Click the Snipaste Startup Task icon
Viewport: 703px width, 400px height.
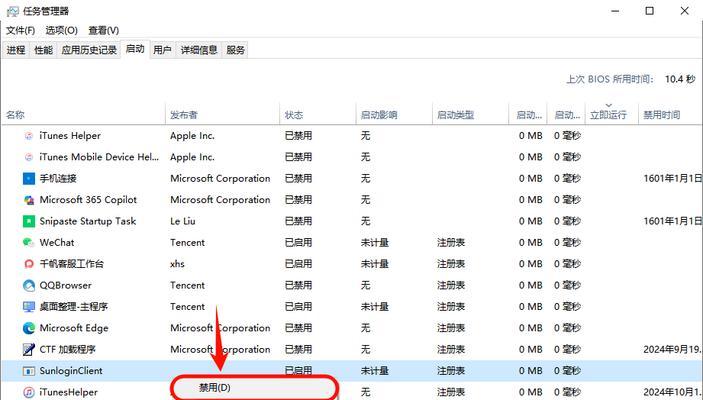click(29, 221)
